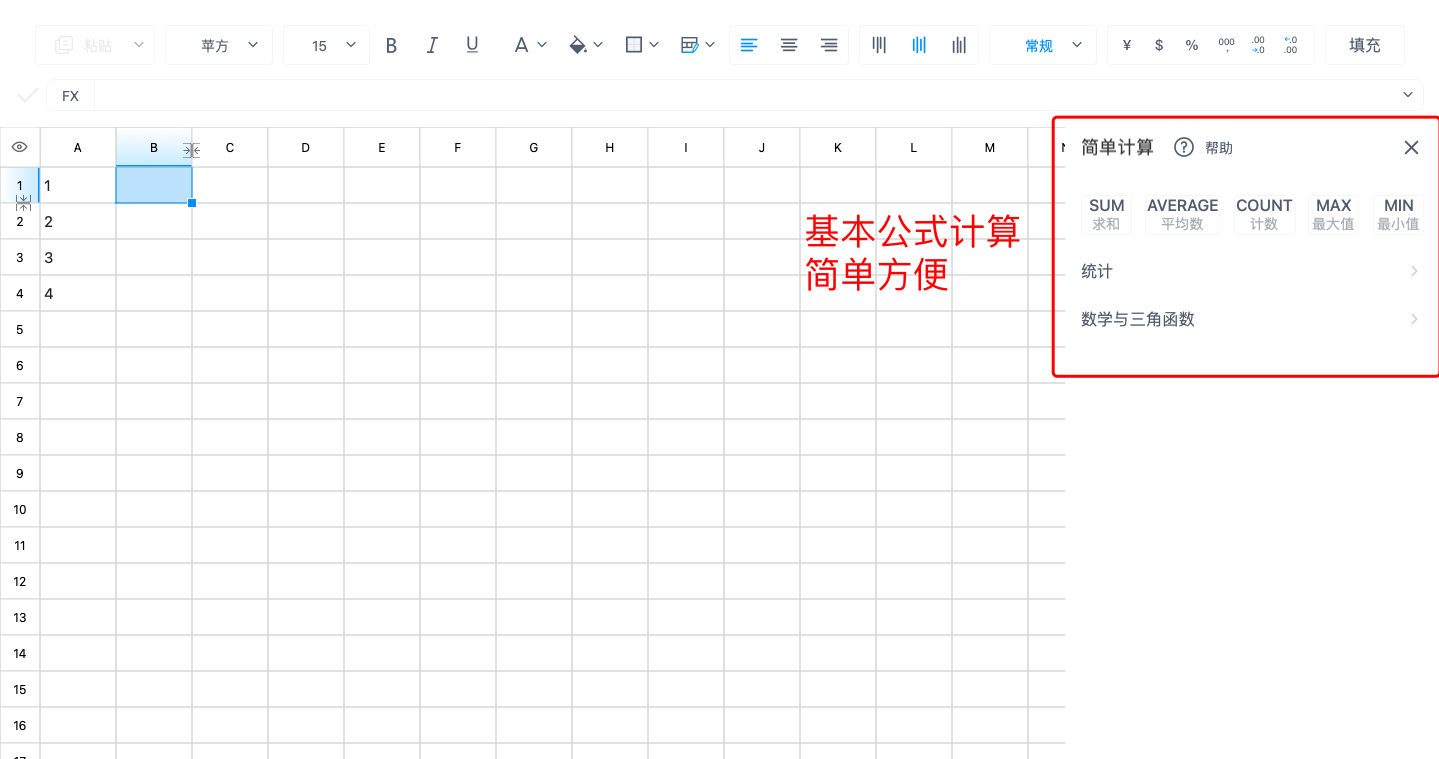Align text to the right

coord(828,45)
